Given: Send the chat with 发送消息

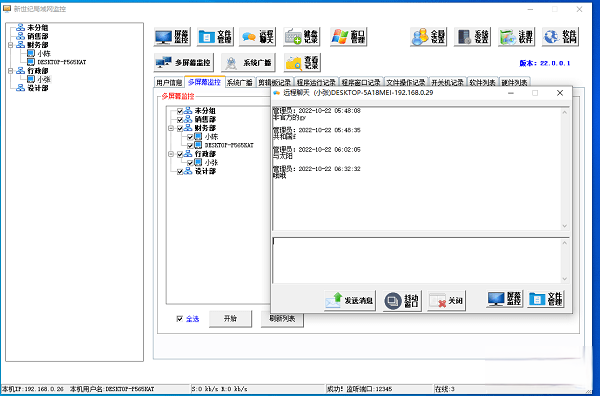Looking at the screenshot, I should click(x=350, y=301).
